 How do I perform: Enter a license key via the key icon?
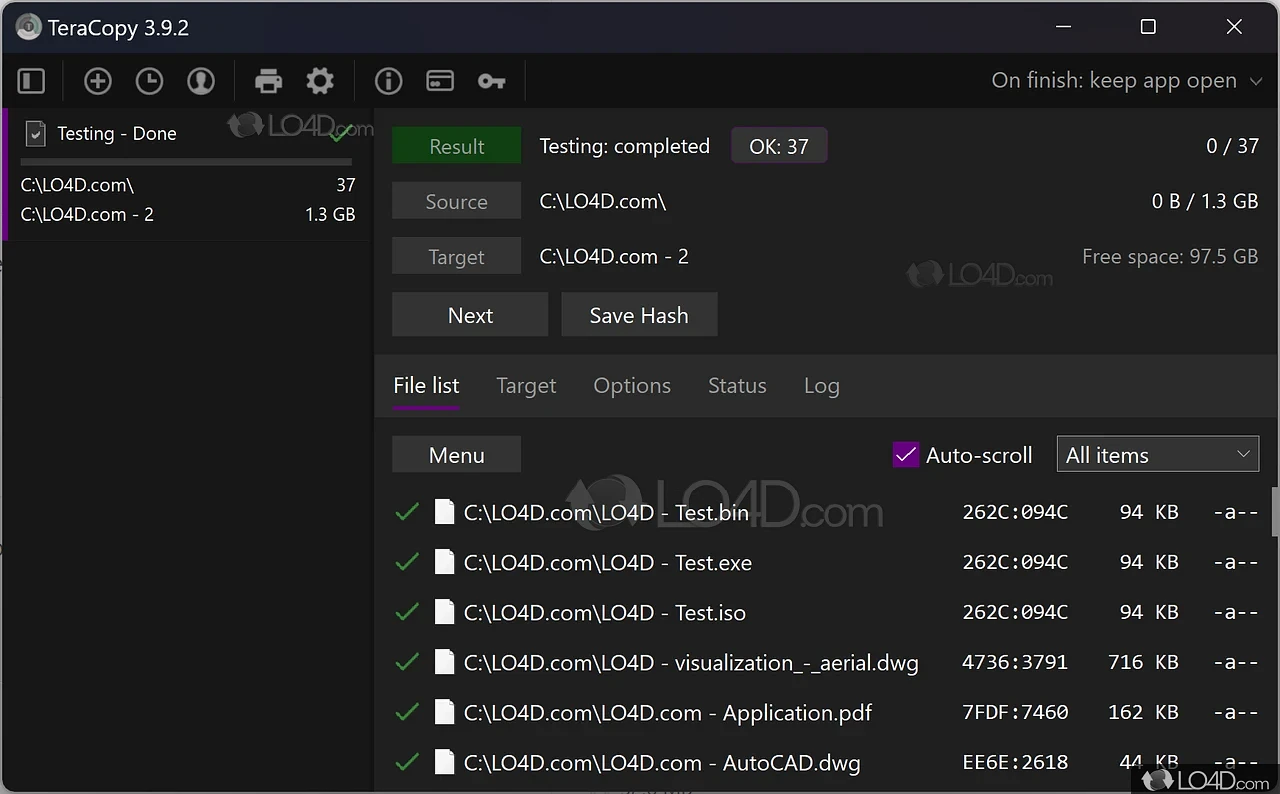(x=491, y=81)
